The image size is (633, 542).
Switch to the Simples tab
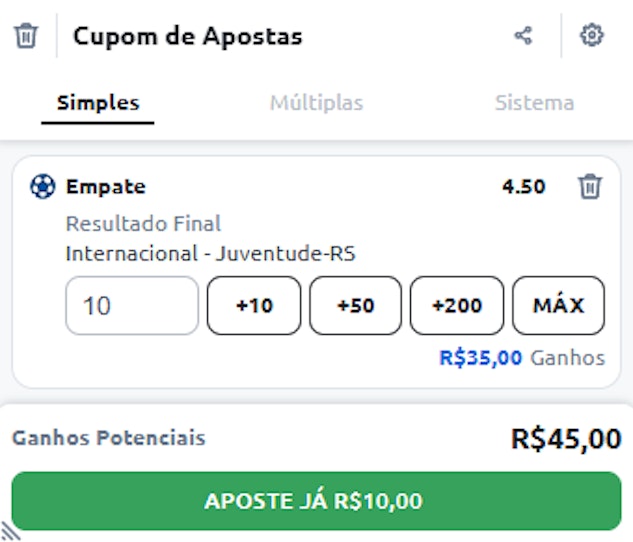tap(98, 103)
